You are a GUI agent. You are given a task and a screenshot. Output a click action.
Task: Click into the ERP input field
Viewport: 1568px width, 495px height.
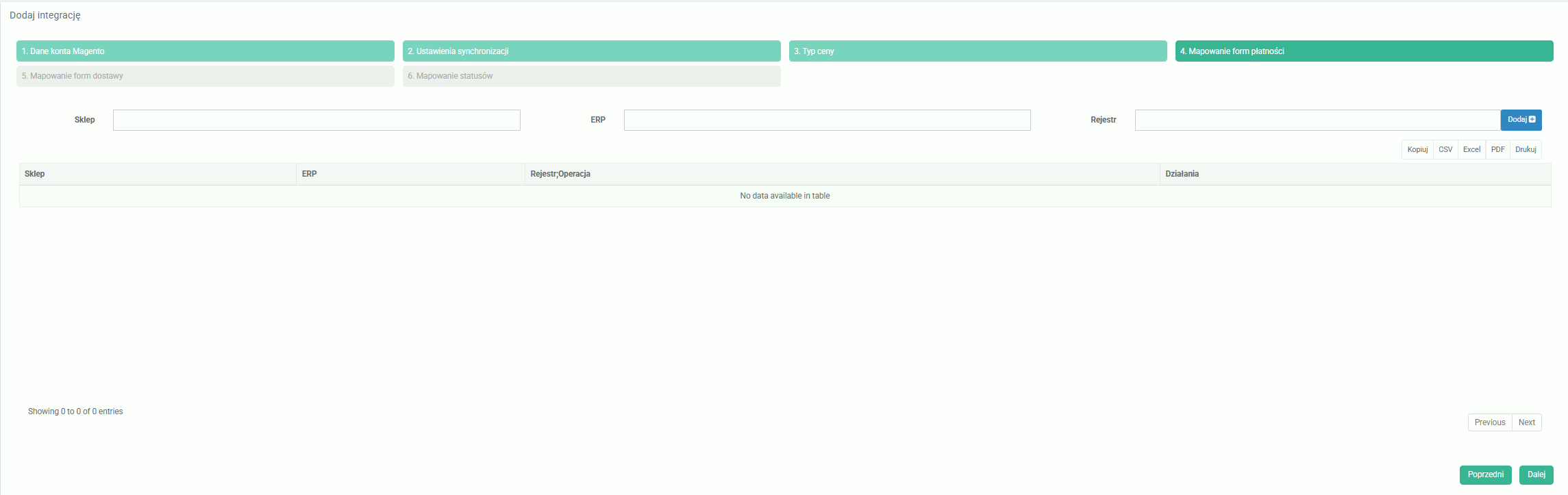(827, 120)
